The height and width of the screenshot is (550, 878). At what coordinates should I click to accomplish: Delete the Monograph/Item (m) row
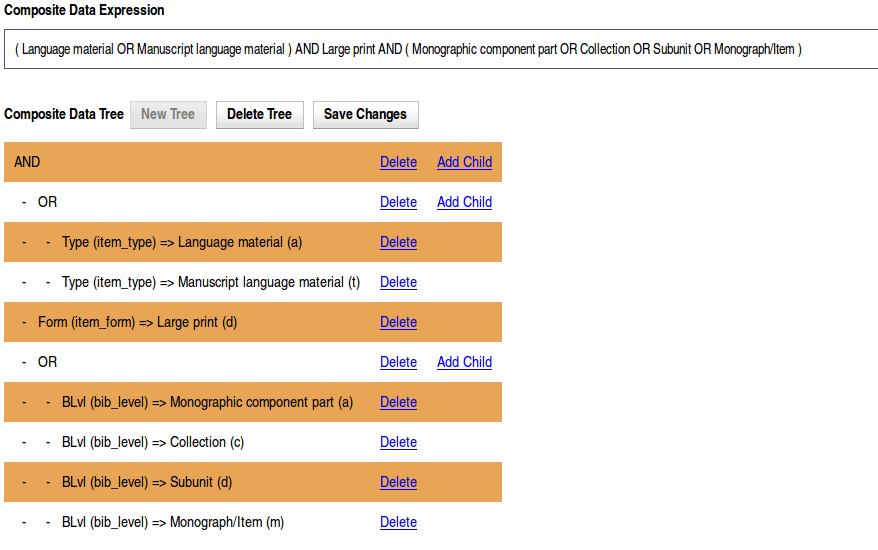[x=398, y=523]
